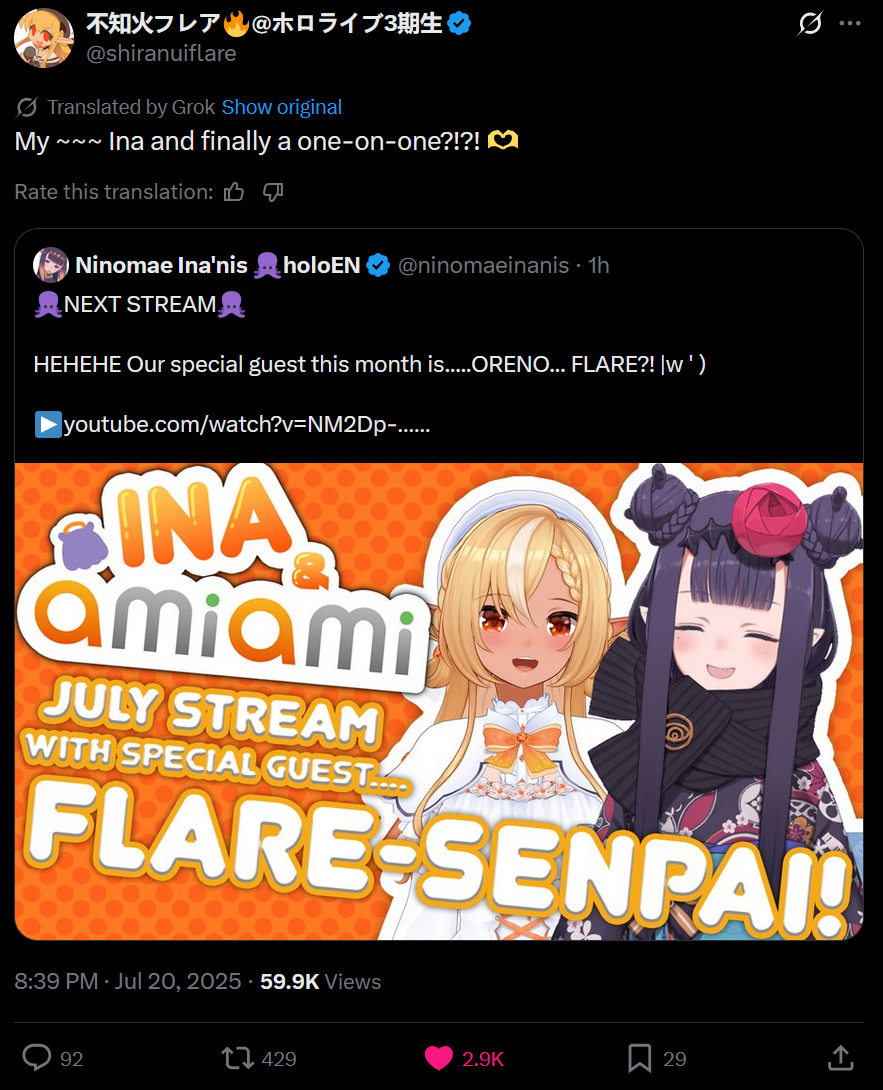Open Shiranui Flare's profile avatar
This screenshot has height=1090, width=883.
[x=44, y=38]
